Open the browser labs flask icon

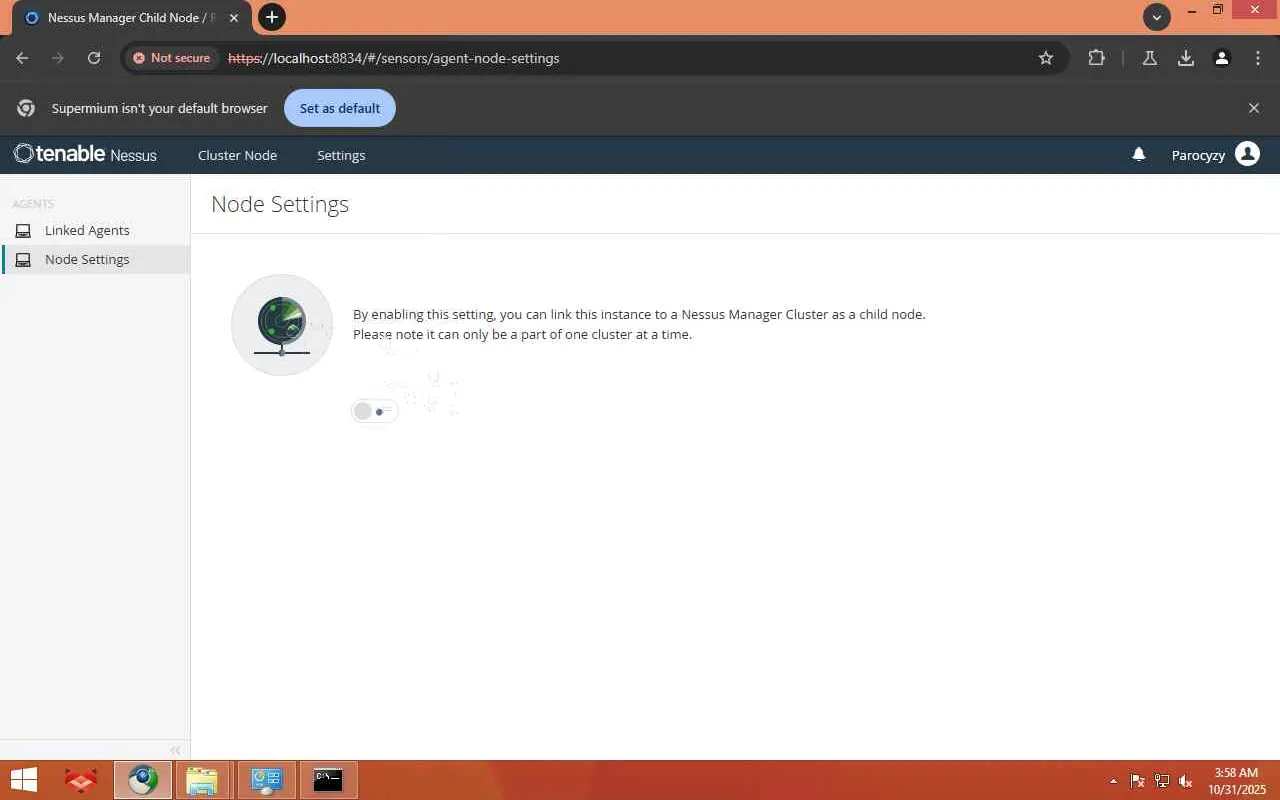(x=1150, y=58)
